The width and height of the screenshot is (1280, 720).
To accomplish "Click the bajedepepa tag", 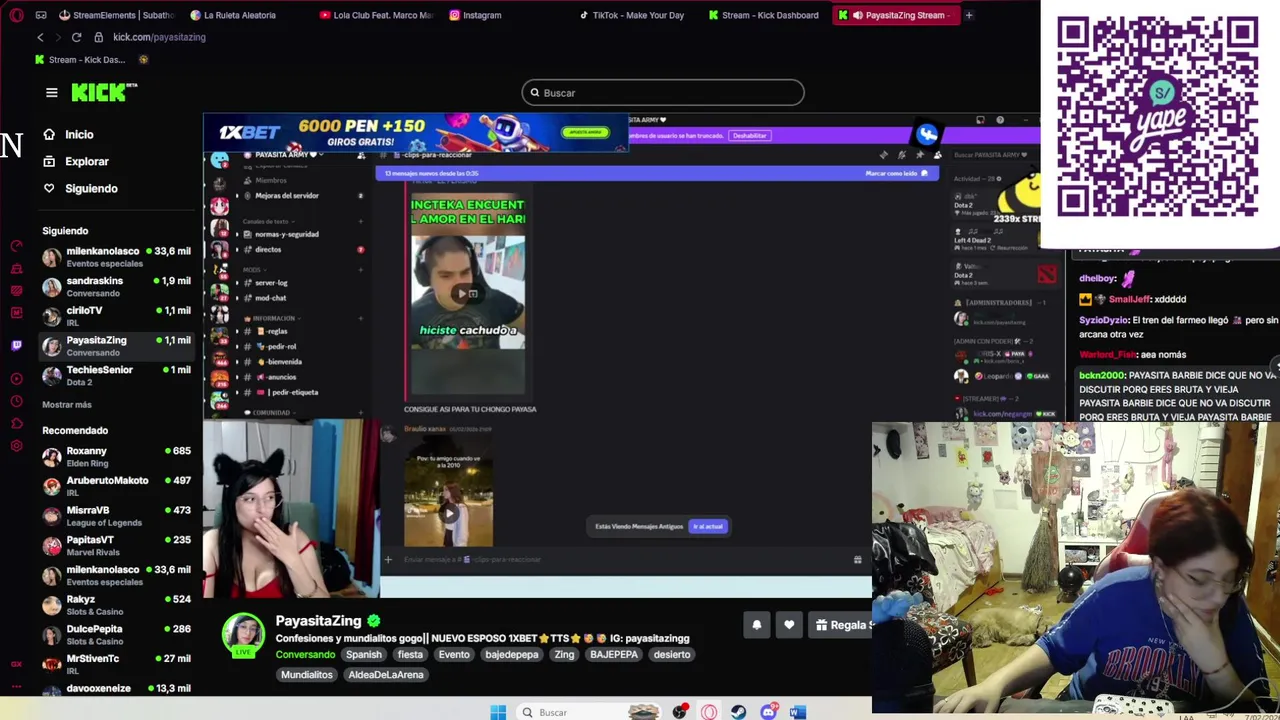I will (x=512, y=654).
